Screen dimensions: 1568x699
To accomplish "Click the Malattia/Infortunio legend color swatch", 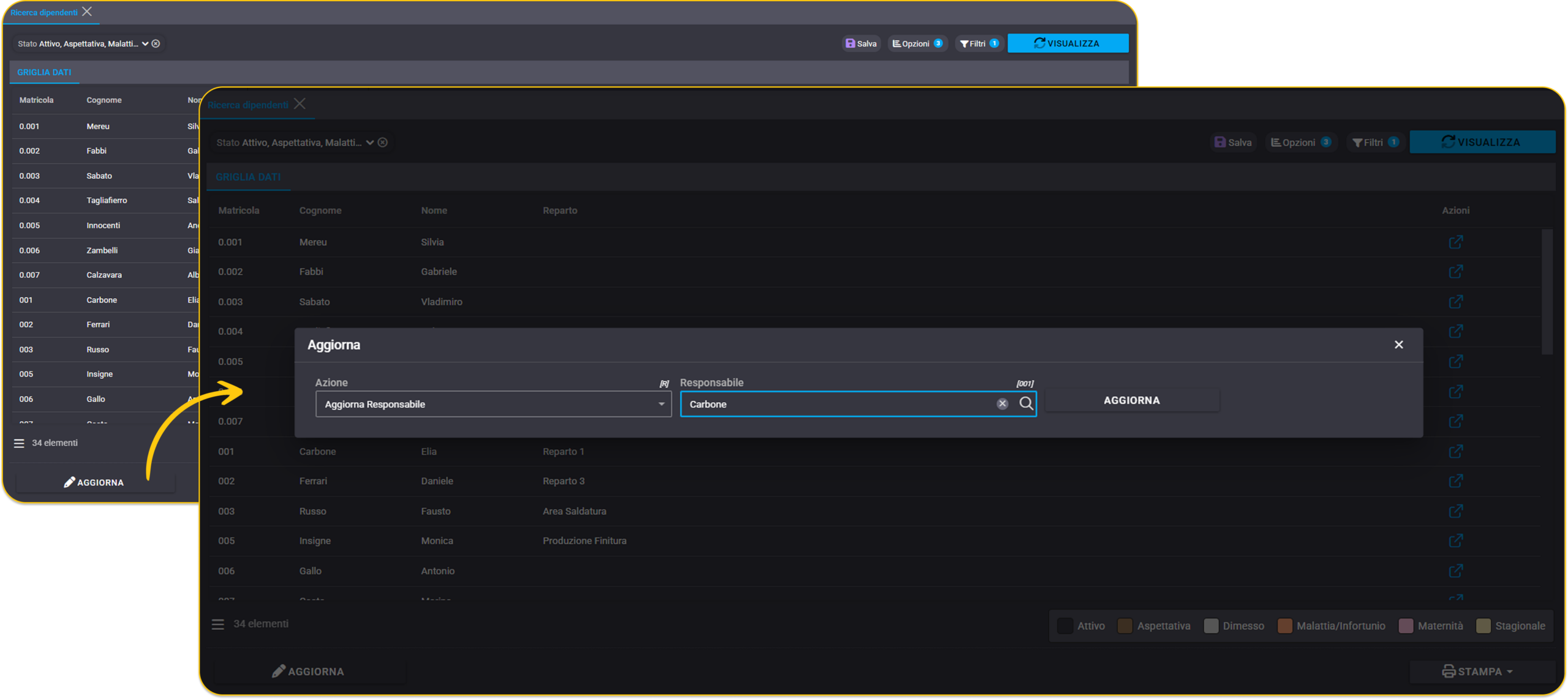I will (x=1284, y=626).
